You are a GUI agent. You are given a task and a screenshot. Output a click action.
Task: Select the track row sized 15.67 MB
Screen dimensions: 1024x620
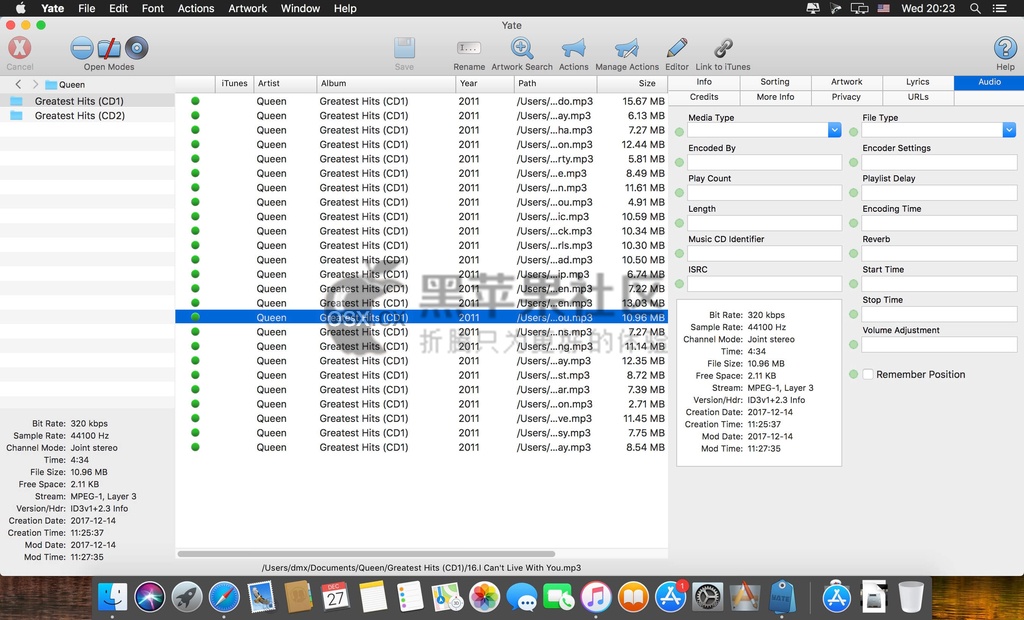[x=421, y=101]
